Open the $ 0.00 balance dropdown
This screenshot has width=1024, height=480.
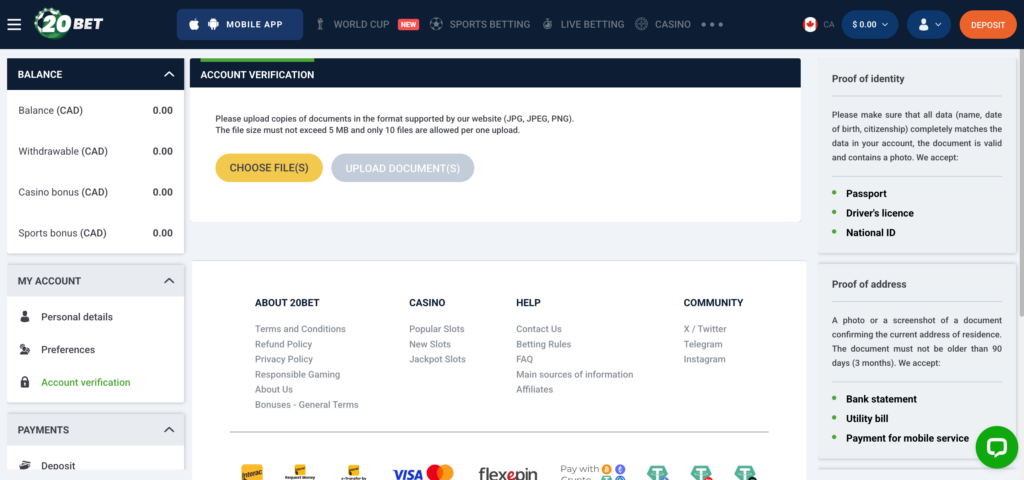pos(870,24)
